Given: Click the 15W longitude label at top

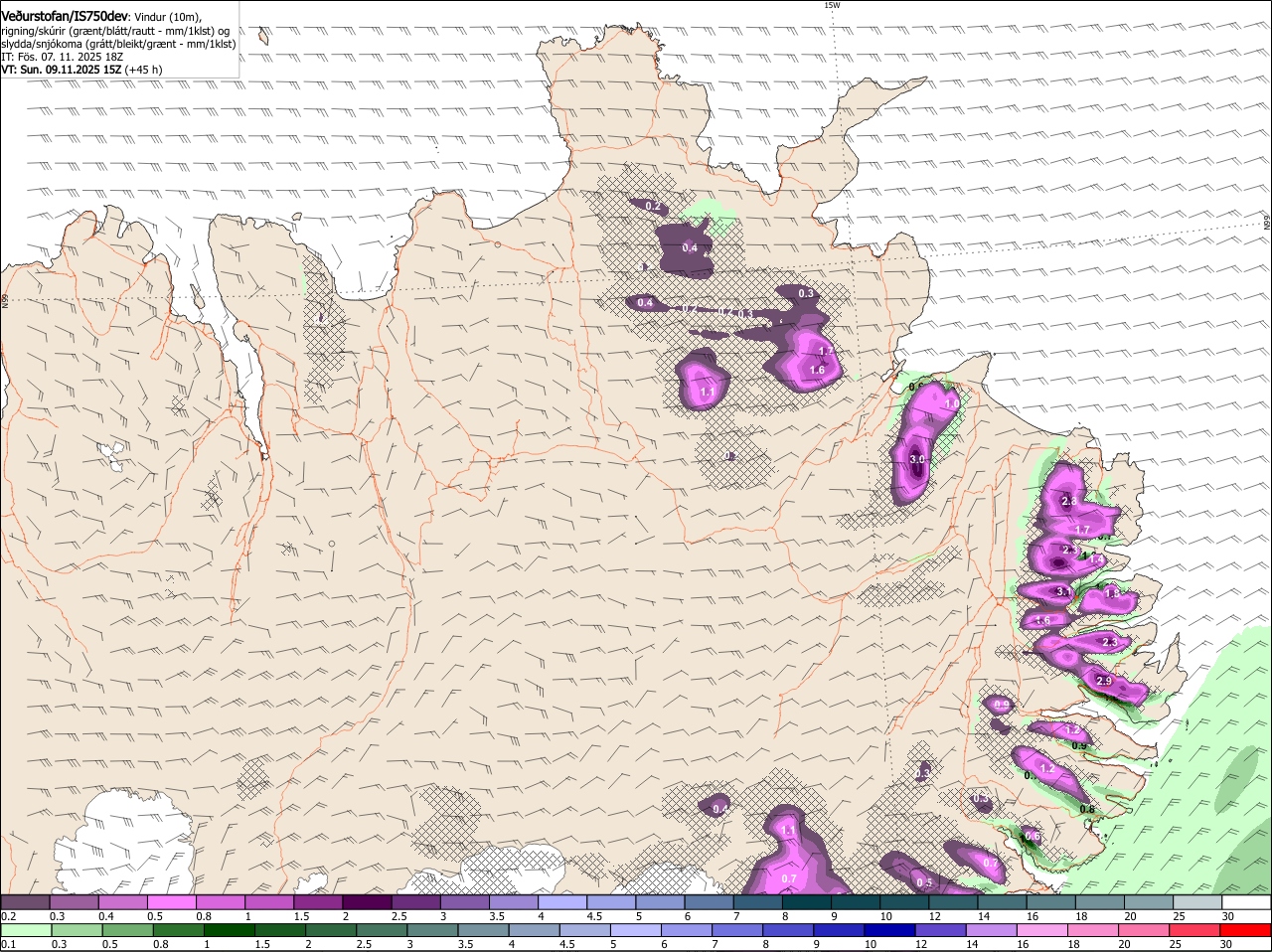Looking at the screenshot, I should 832,5.
